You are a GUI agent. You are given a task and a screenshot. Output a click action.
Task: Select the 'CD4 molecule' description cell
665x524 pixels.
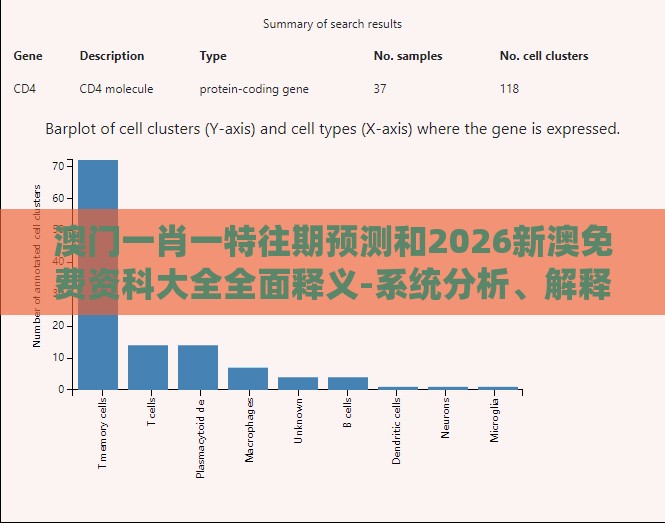[116, 89]
